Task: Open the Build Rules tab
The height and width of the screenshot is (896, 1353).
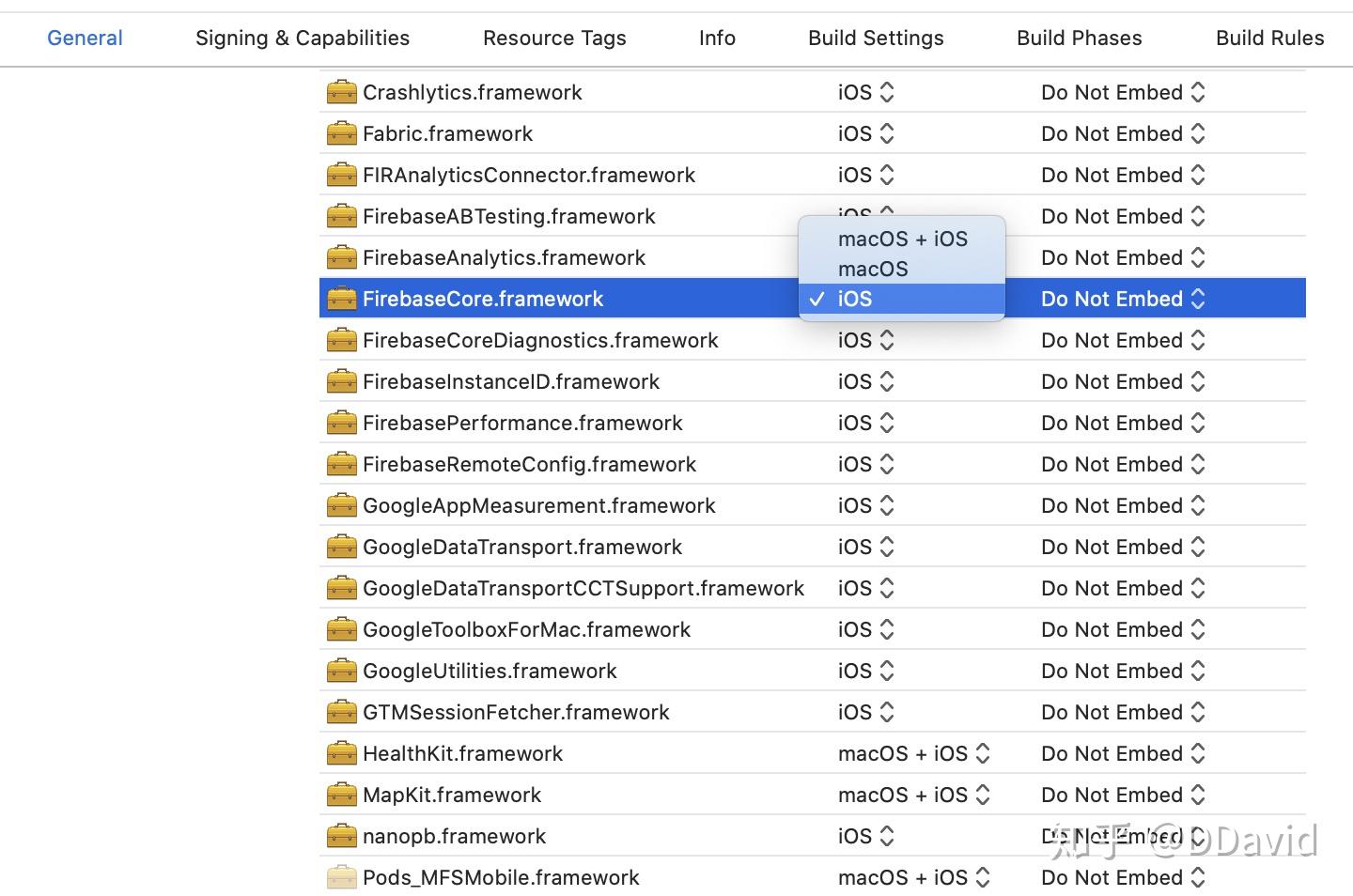Action: point(1270,38)
